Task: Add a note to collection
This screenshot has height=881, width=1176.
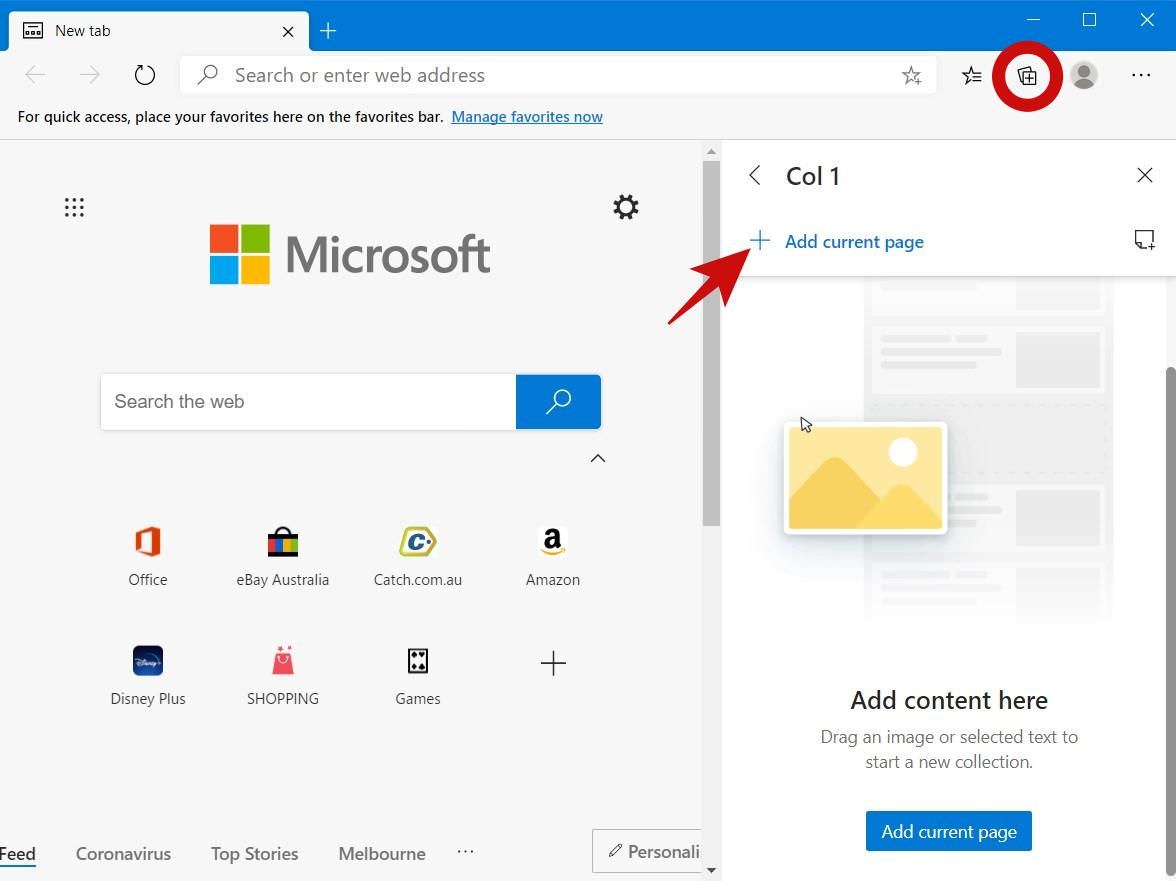Action: point(1144,241)
